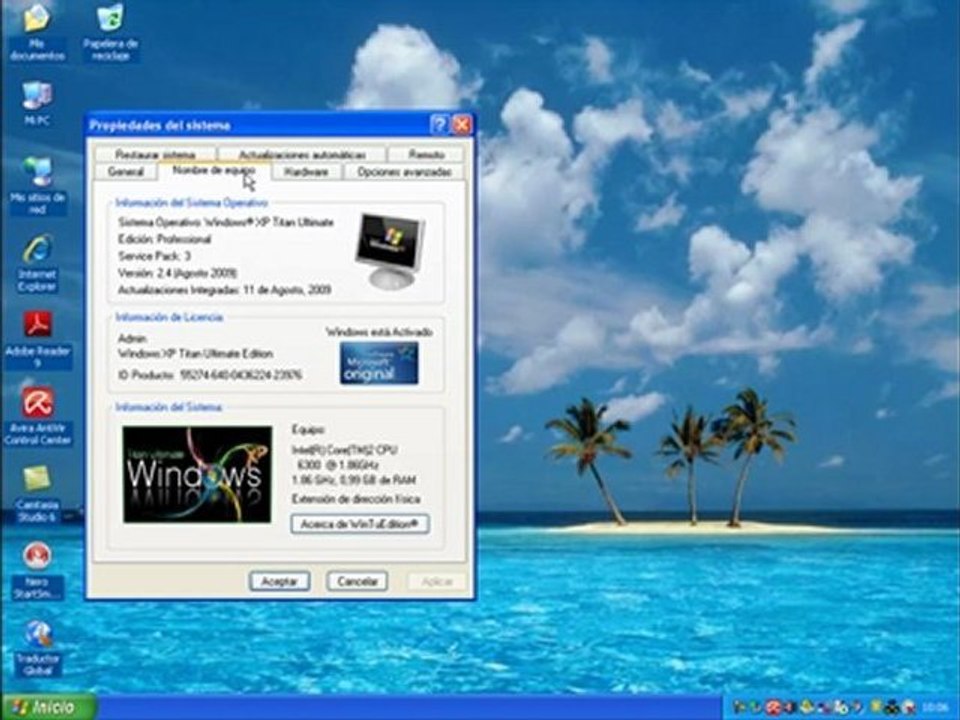Launch the Internet Explorer desktop icon

(x=37, y=263)
